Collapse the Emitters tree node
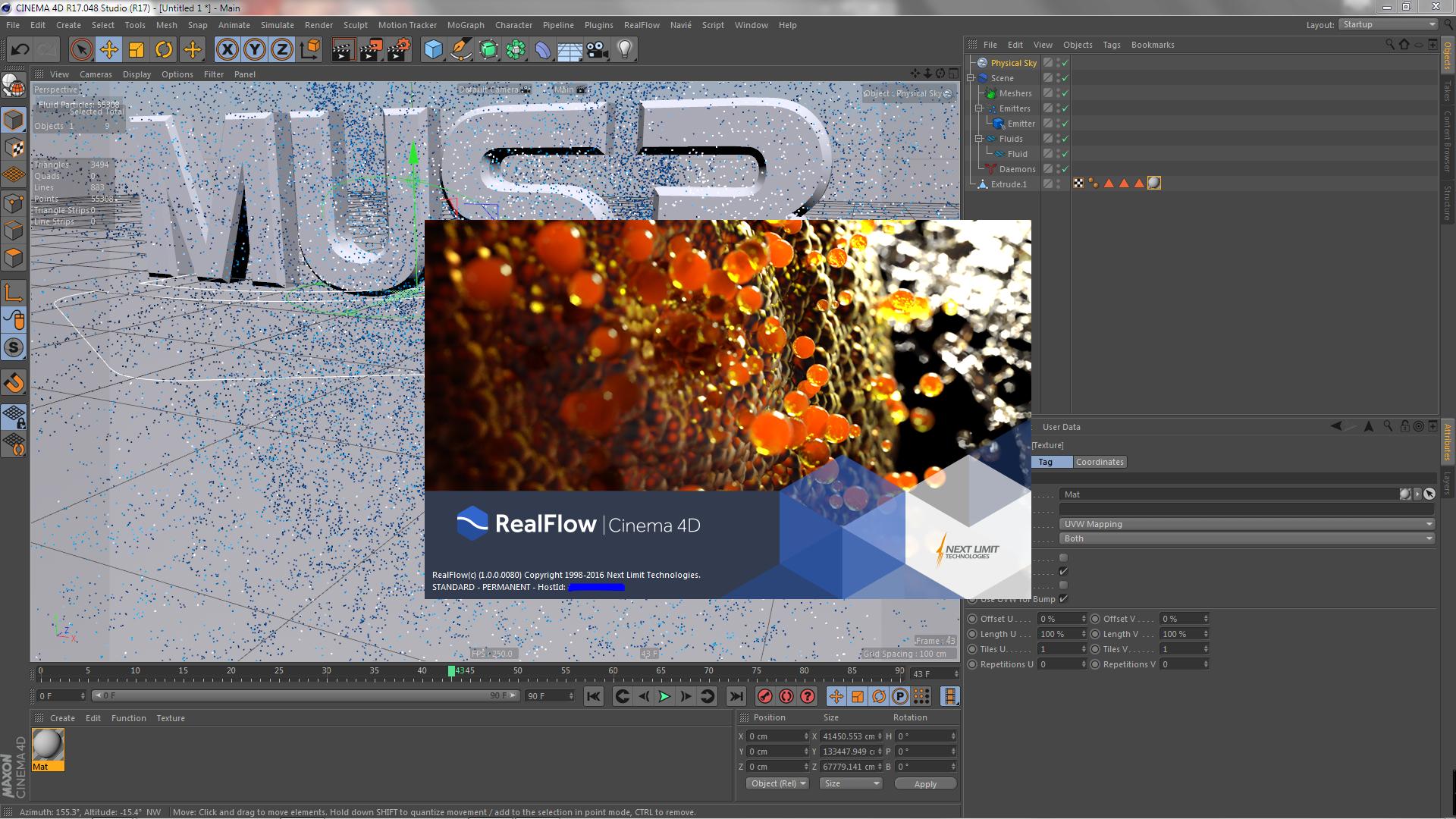The width and height of the screenshot is (1456, 819). pos(979,108)
